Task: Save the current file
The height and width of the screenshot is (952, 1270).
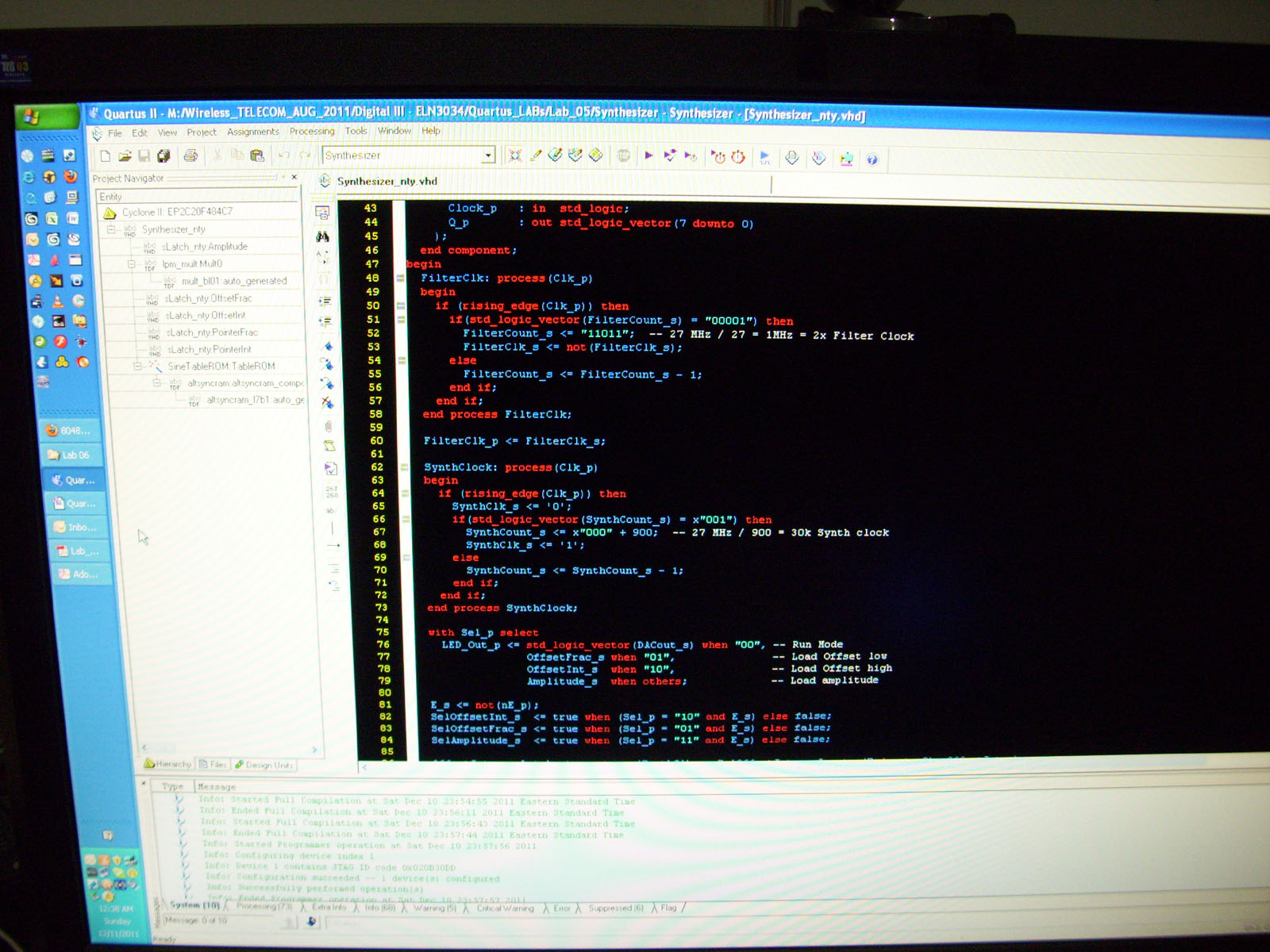Action: pyautogui.click(x=144, y=155)
